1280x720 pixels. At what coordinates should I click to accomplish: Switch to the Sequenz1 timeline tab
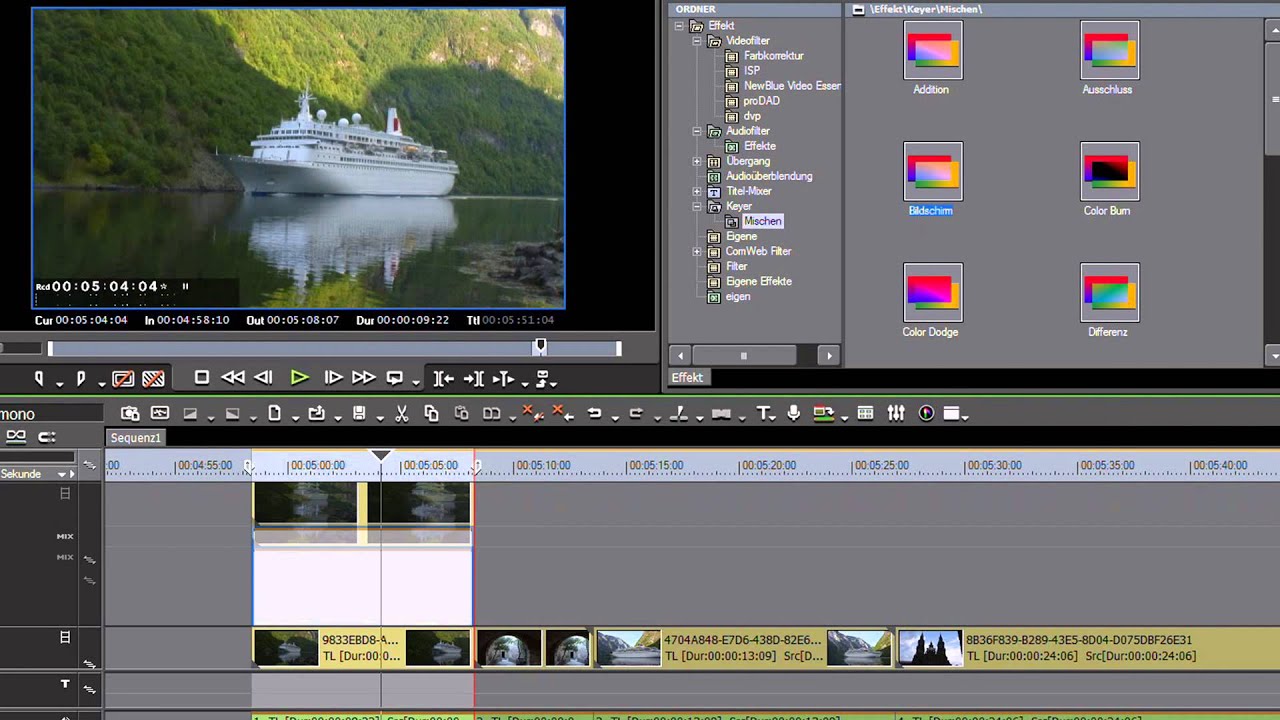tap(135, 437)
